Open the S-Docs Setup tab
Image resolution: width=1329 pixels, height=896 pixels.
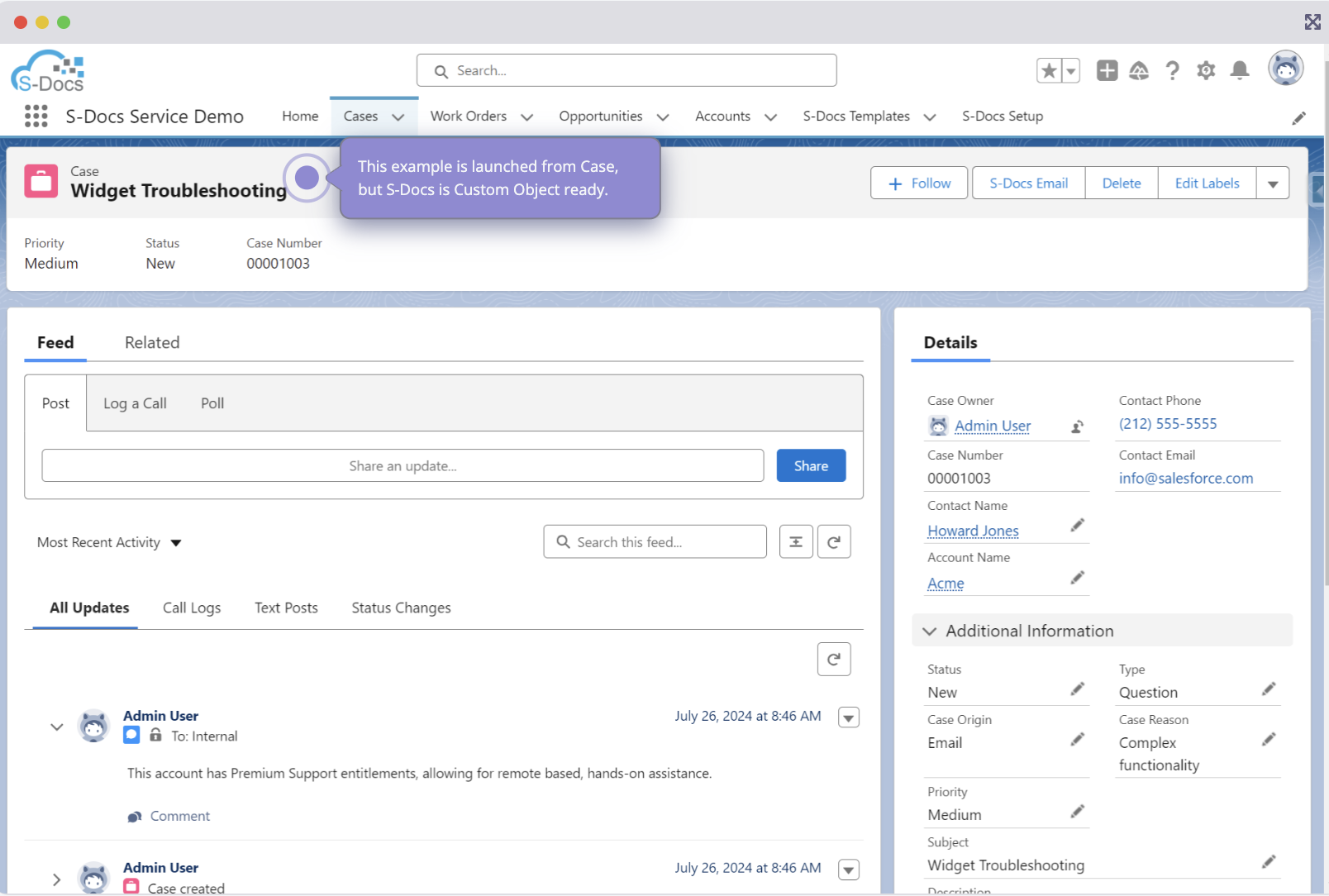click(x=1003, y=117)
